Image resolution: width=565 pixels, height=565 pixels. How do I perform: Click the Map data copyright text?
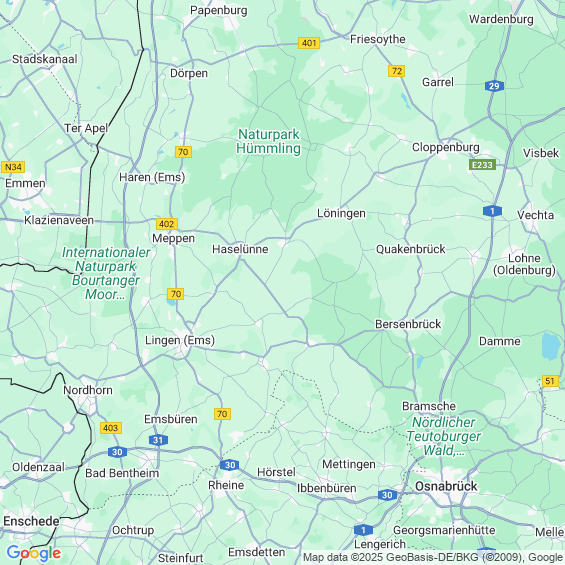click(433, 557)
